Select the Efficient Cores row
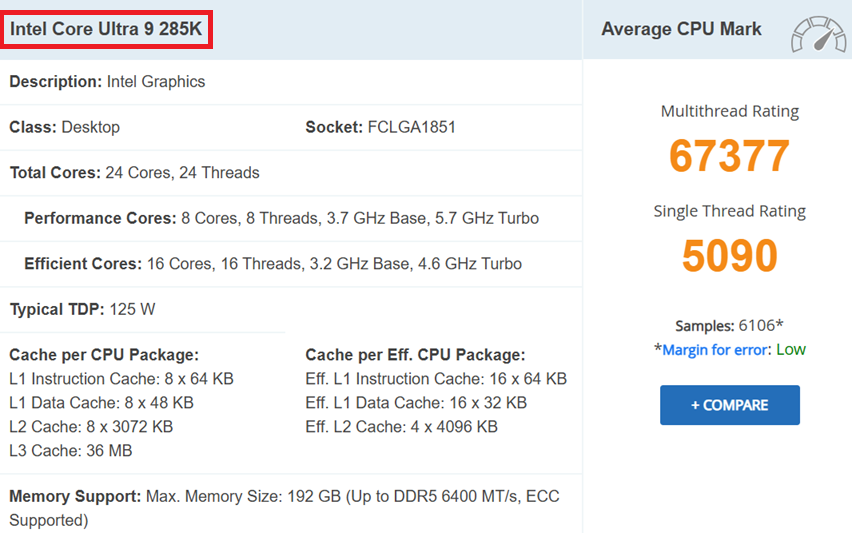Screen dimensions: 852x533 (272, 264)
